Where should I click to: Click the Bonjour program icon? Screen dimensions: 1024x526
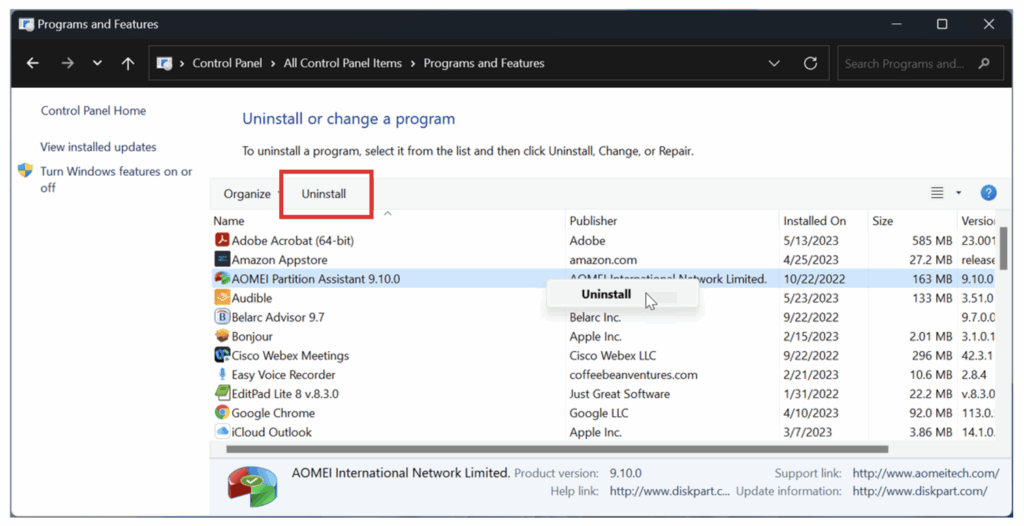pyautogui.click(x=222, y=336)
